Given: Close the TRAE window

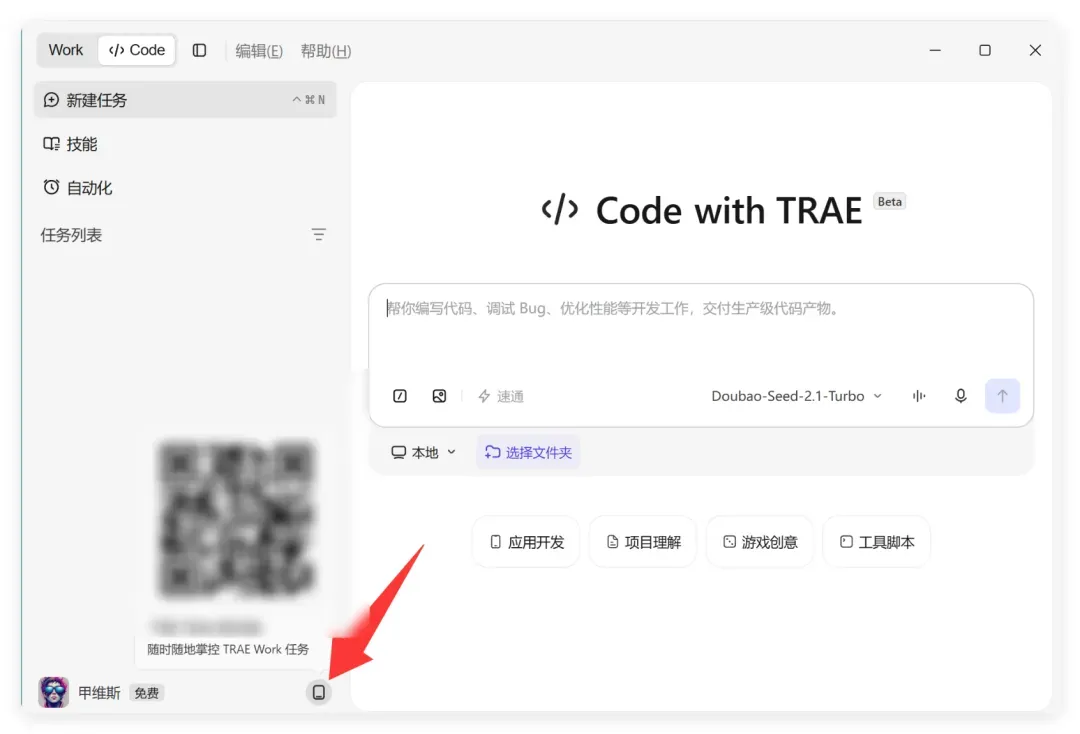Looking at the screenshot, I should coord(1035,50).
